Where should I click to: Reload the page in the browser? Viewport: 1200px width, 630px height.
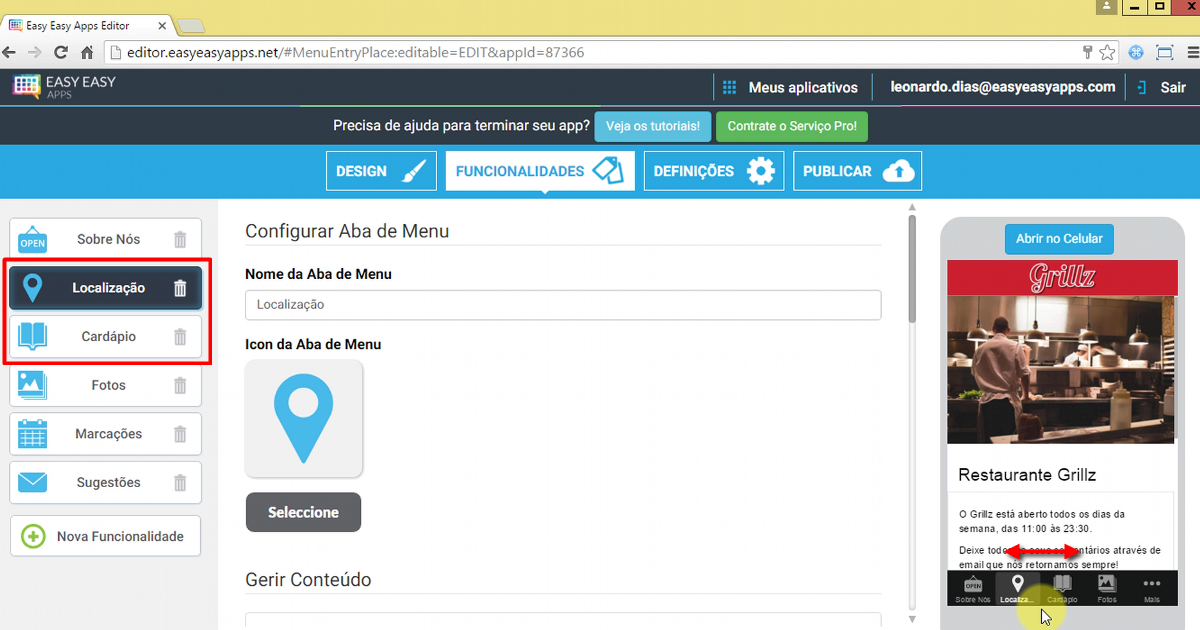click(x=61, y=52)
